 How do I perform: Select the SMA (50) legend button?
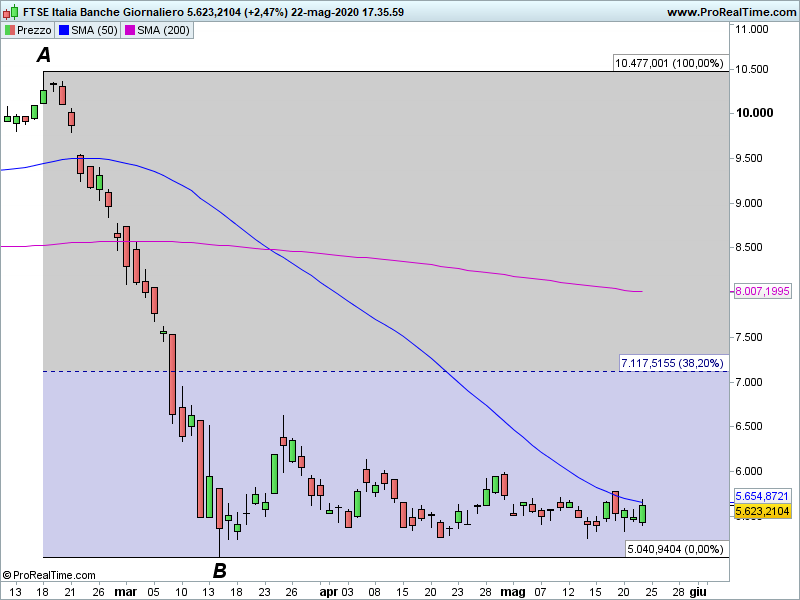(88, 30)
